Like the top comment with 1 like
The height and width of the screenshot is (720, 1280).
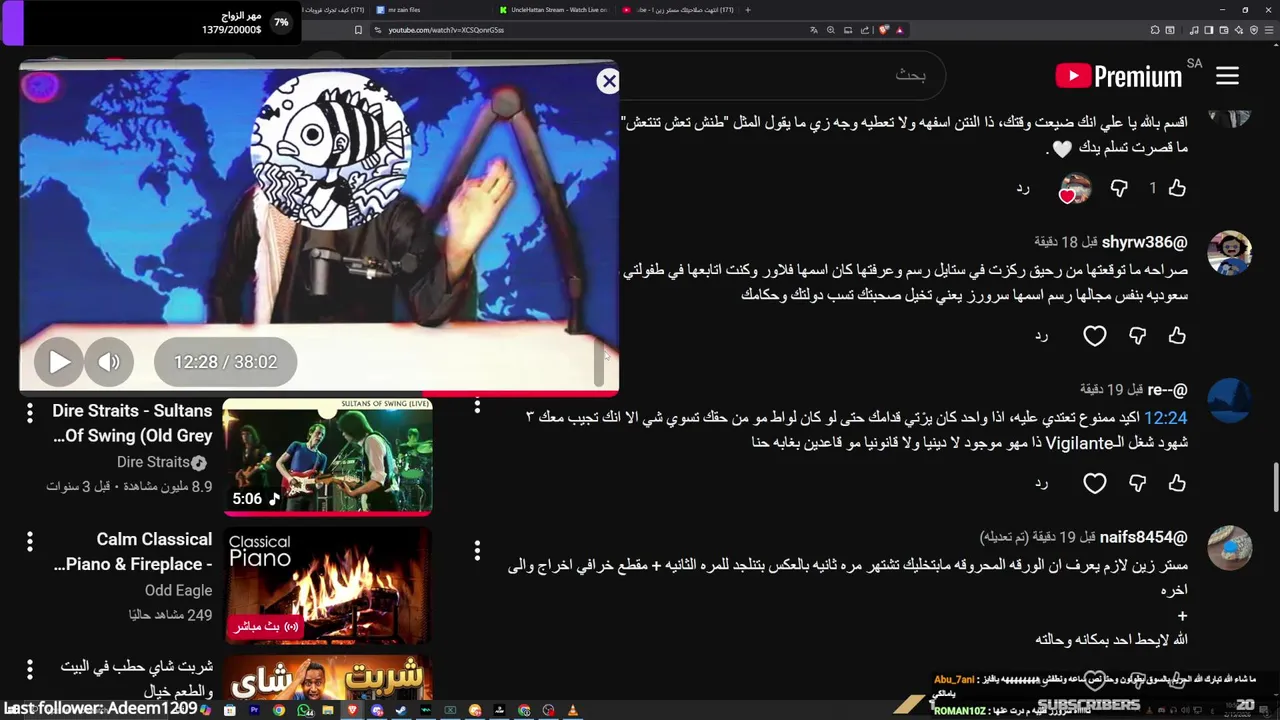click(x=1177, y=188)
